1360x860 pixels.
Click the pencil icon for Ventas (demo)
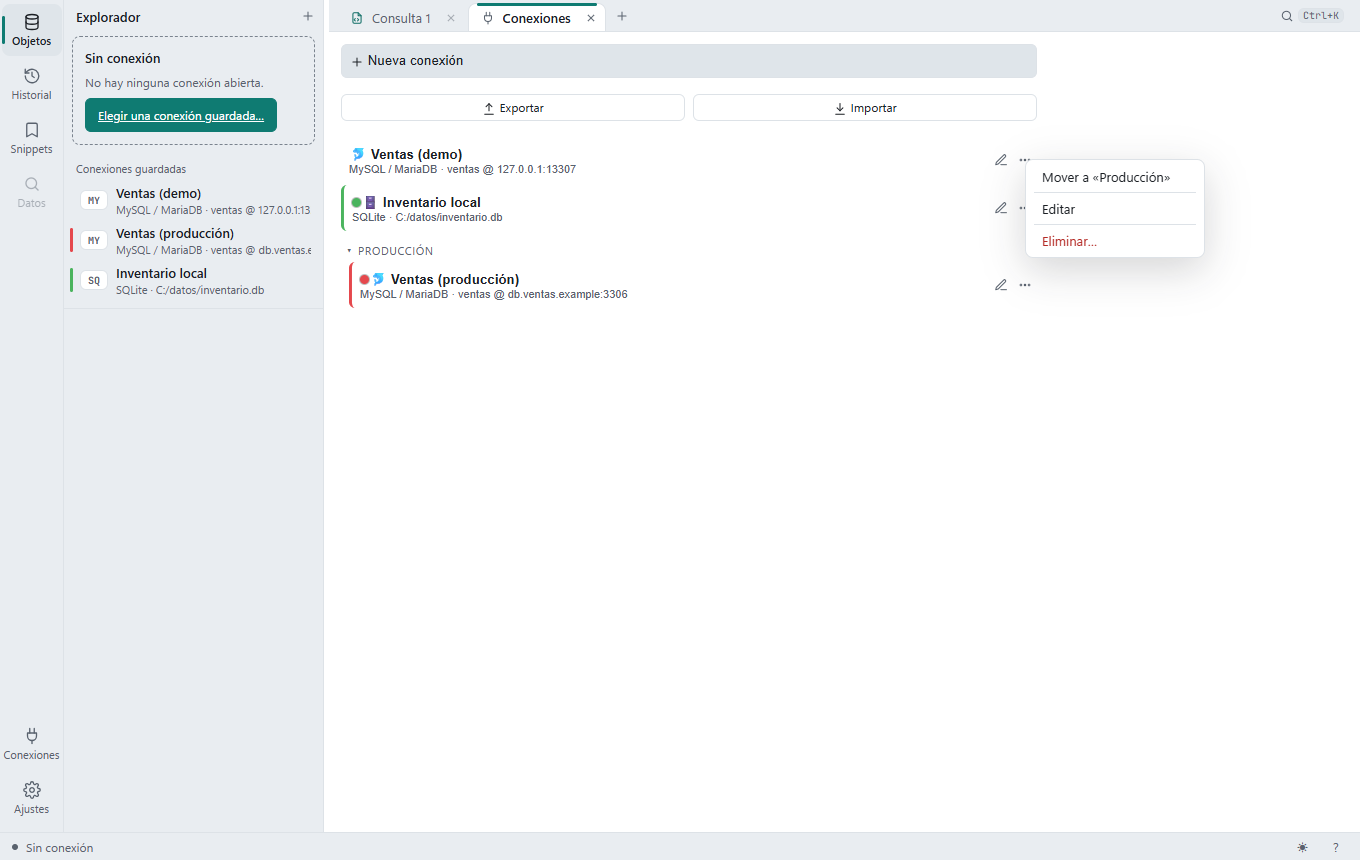(1001, 160)
